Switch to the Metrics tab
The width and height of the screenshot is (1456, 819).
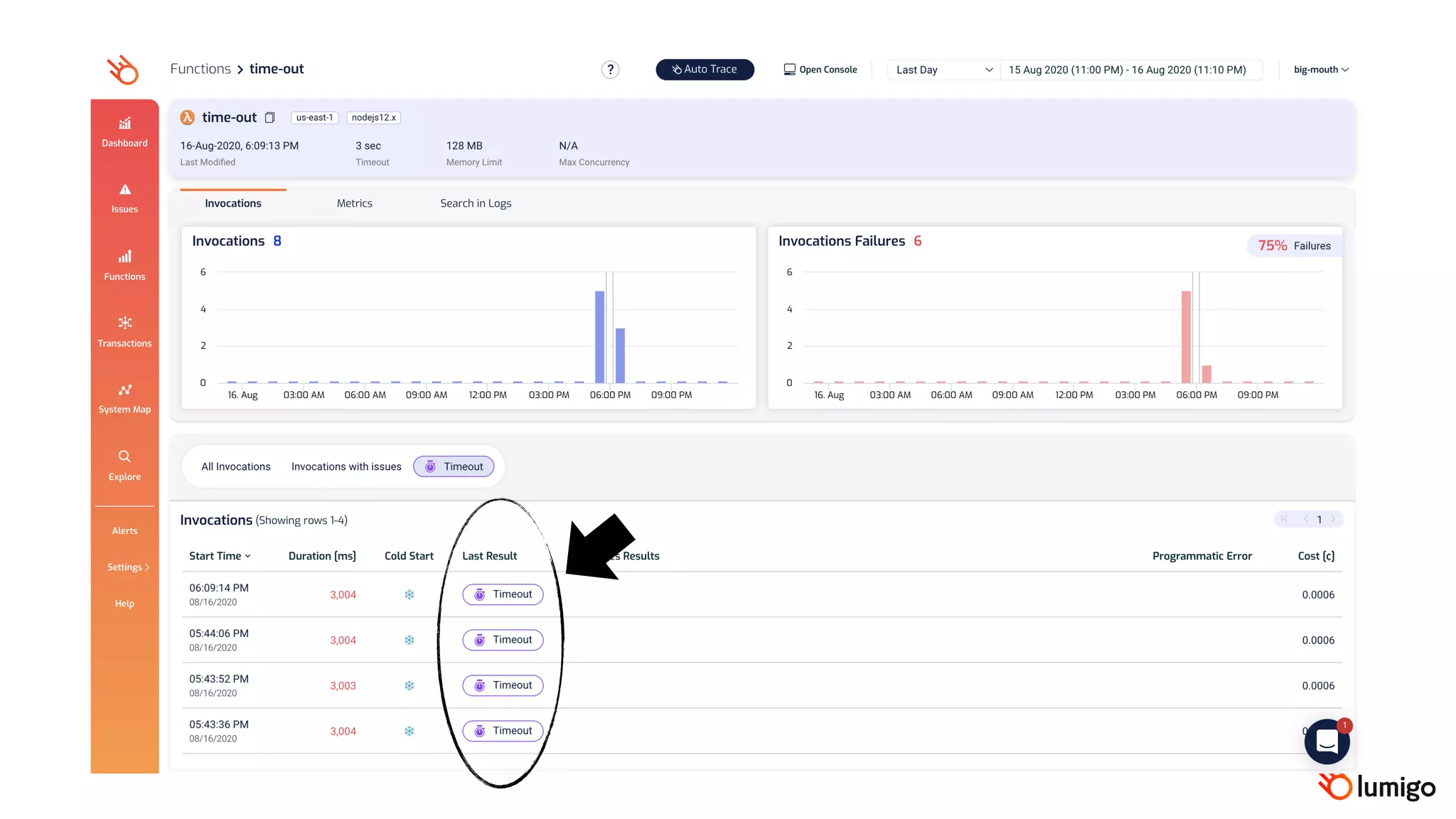click(354, 203)
